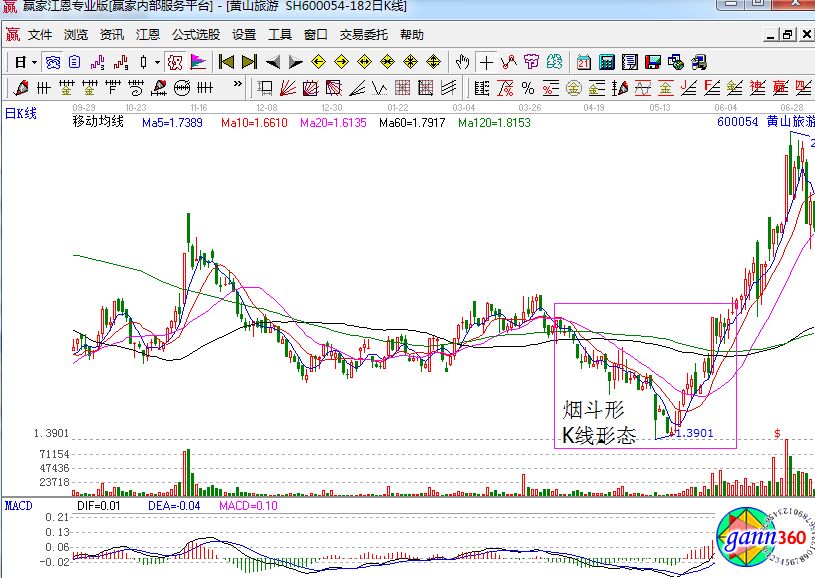
Task: Select the crosshair cursor tool
Action: tap(485, 61)
